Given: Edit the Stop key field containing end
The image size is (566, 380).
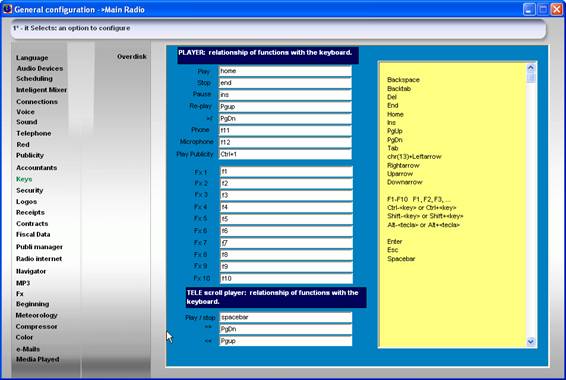Looking at the screenshot, I should pos(285,83).
